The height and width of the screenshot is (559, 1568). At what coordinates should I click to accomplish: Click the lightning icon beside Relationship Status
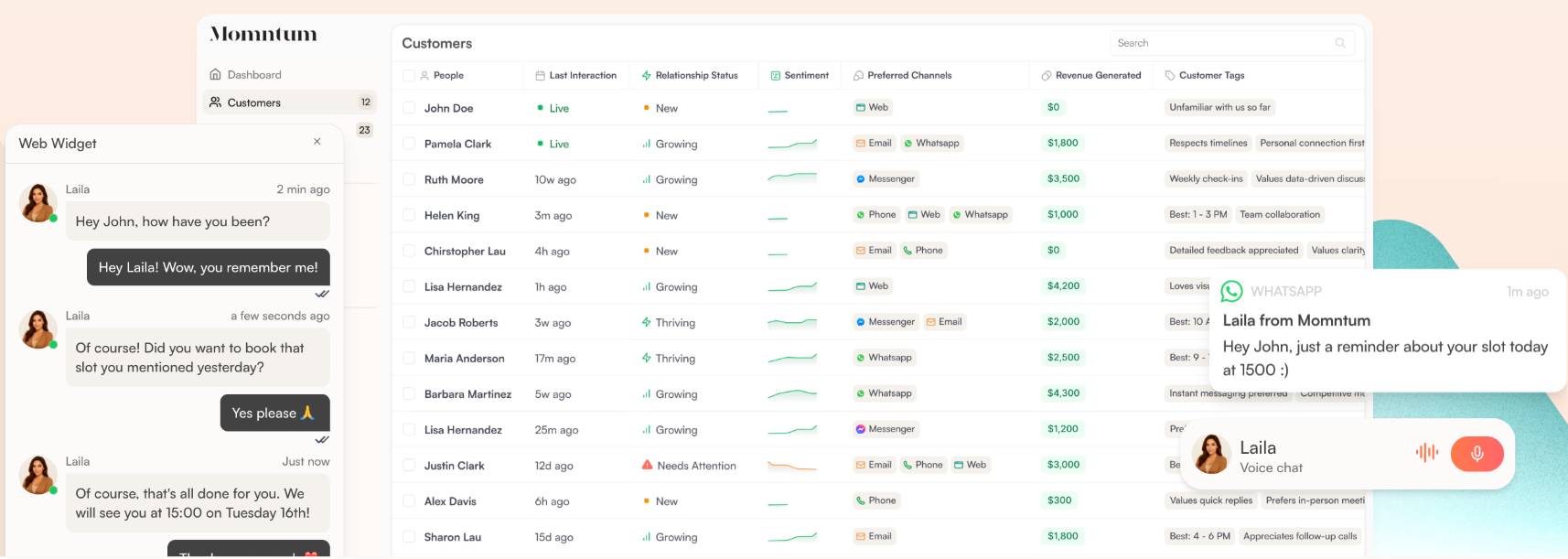(x=646, y=76)
